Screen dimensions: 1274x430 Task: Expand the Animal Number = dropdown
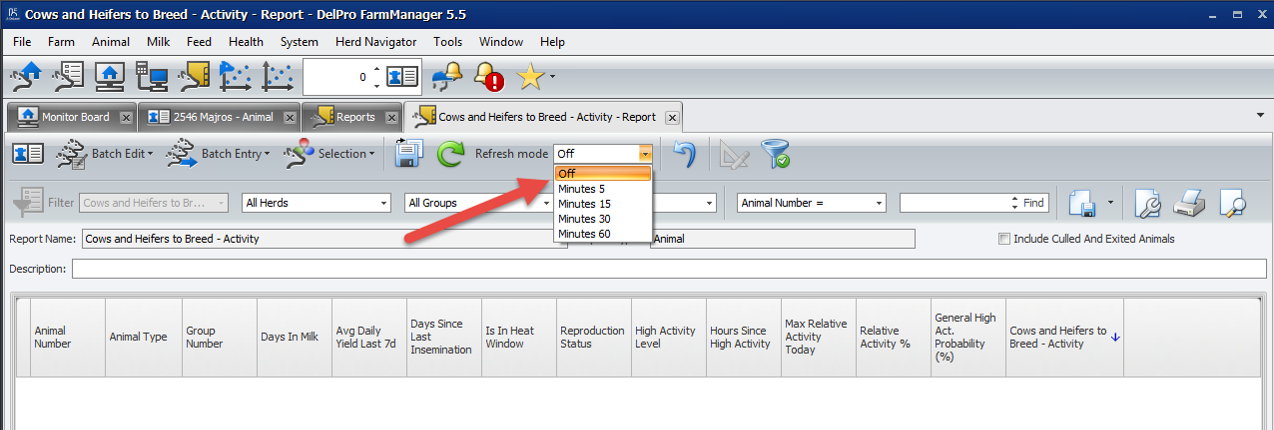(x=811, y=203)
